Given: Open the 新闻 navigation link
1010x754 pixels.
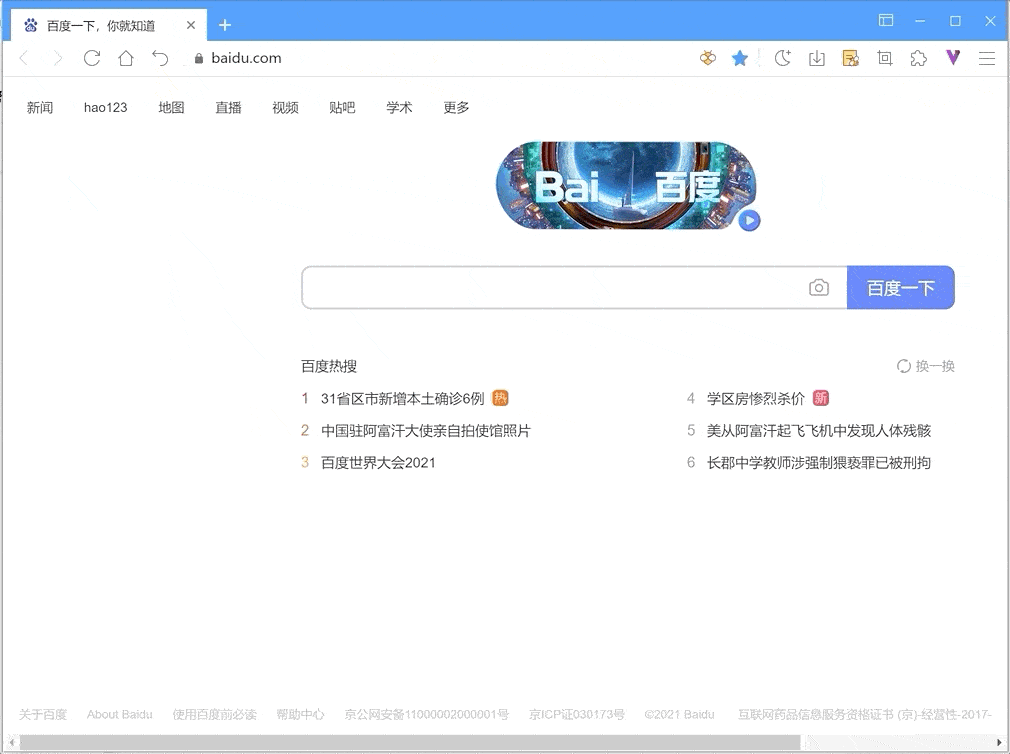Looking at the screenshot, I should click(x=40, y=108).
